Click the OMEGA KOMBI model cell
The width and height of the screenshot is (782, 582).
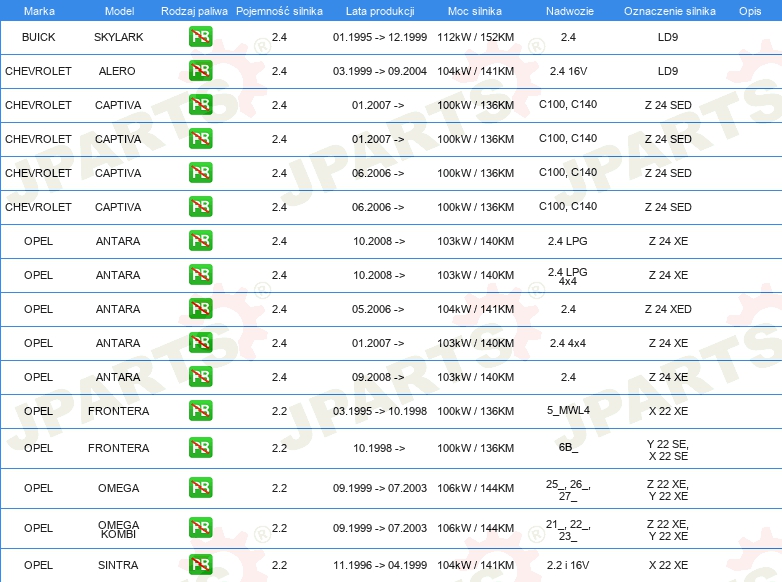pyautogui.click(x=118, y=529)
